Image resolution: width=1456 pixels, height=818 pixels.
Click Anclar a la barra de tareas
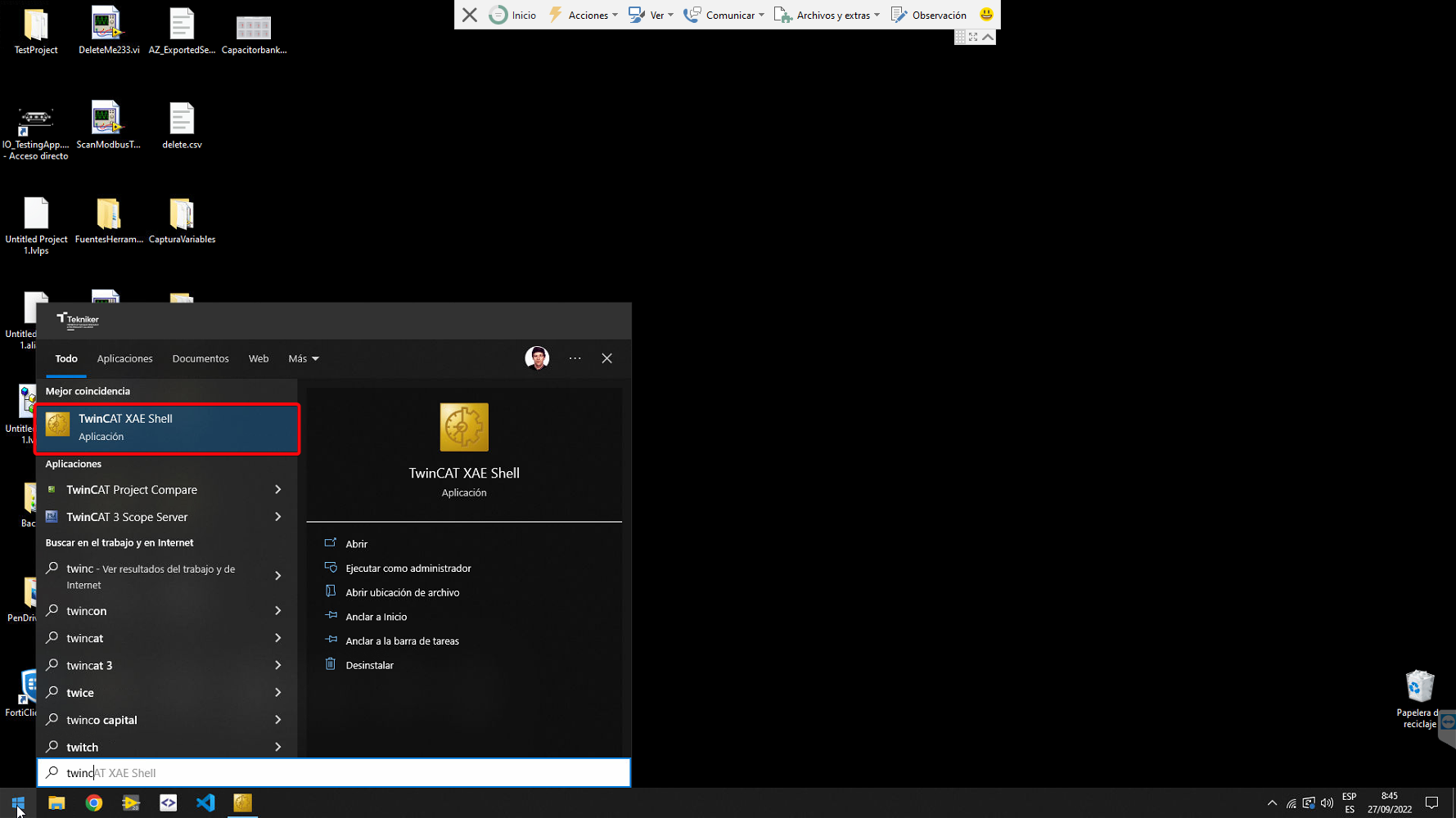point(402,640)
